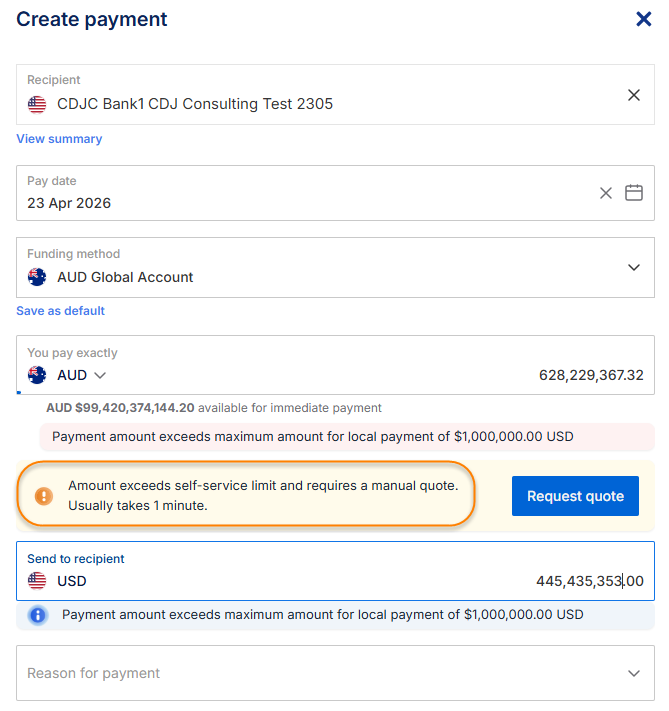The height and width of the screenshot is (711, 669).
Task: Click the US flag beside USD
Action: tap(37, 581)
